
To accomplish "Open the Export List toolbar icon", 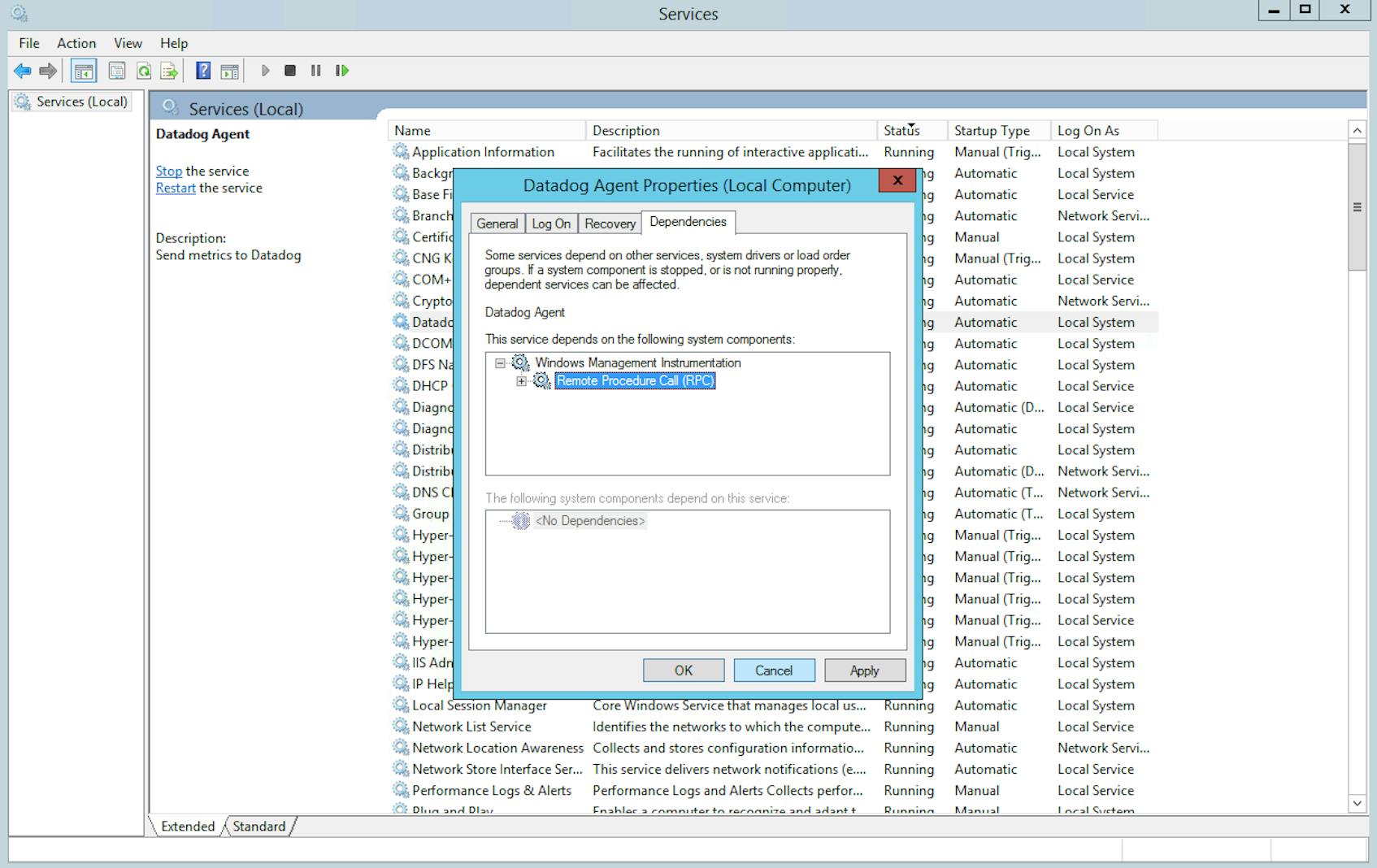I will 171,71.
